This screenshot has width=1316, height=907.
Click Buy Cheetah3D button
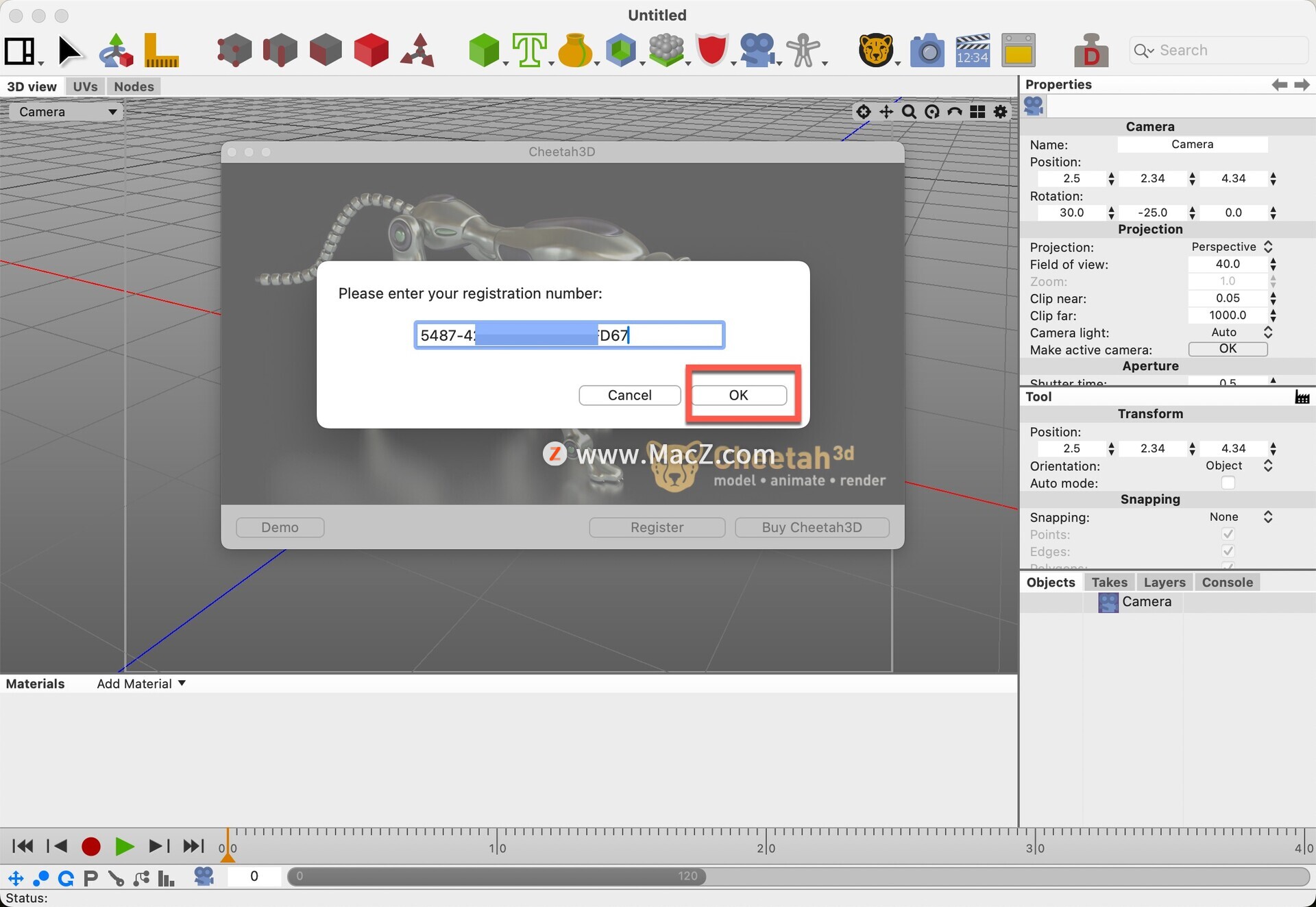pyautogui.click(x=812, y=527)
